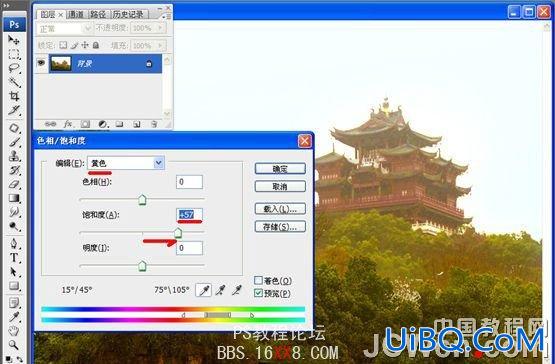
Task: Click the link layers icon
Action: (51, 124)
